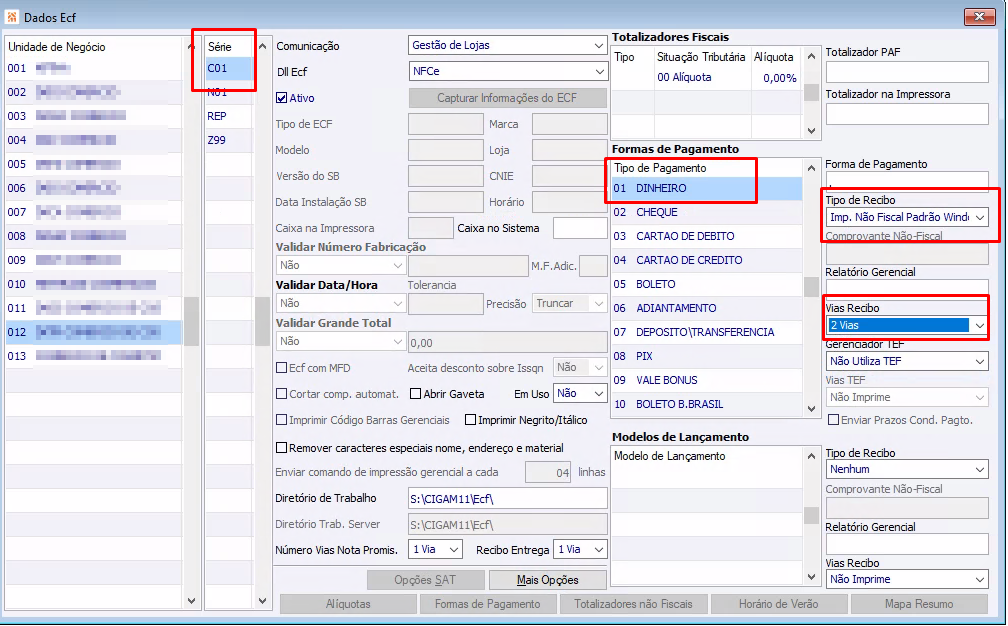Click the Mapa Resumo button
This screenshot has width=1008, height=626.
coord(919,604)
